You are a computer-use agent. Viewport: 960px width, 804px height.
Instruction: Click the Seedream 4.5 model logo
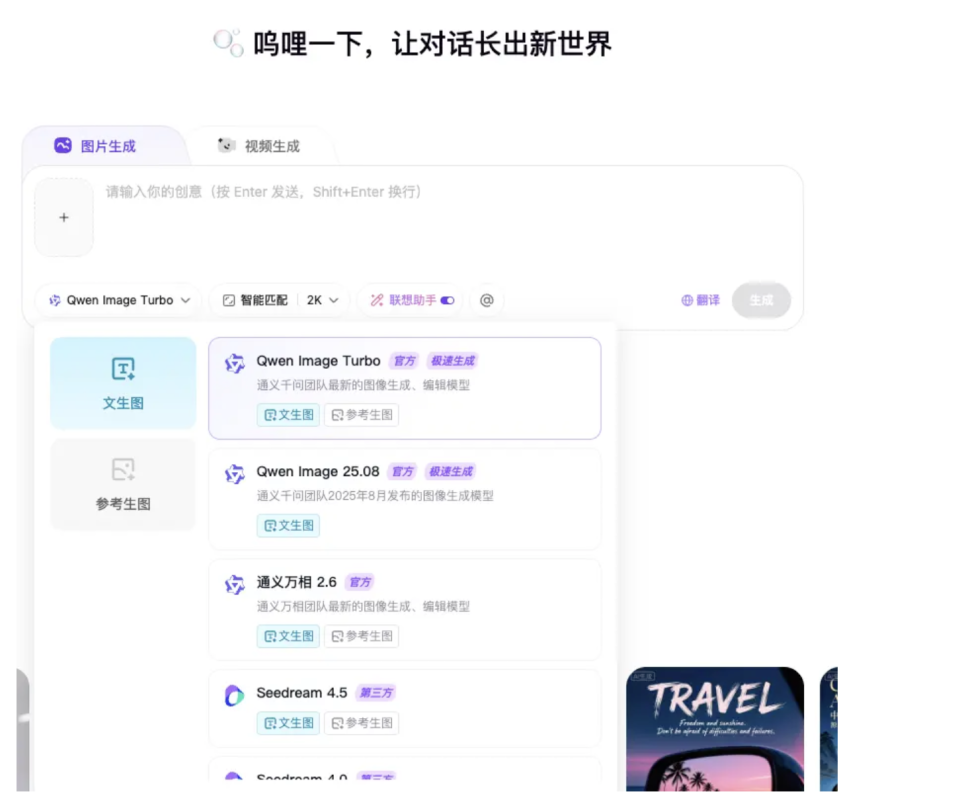234,692
